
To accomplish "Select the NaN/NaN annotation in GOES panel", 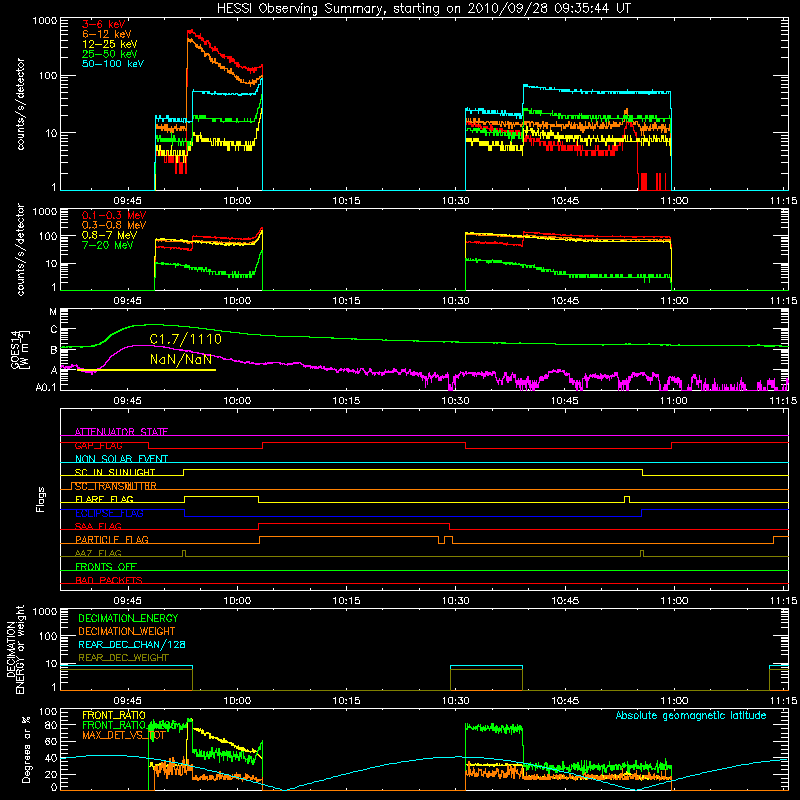I will [181, 359].
